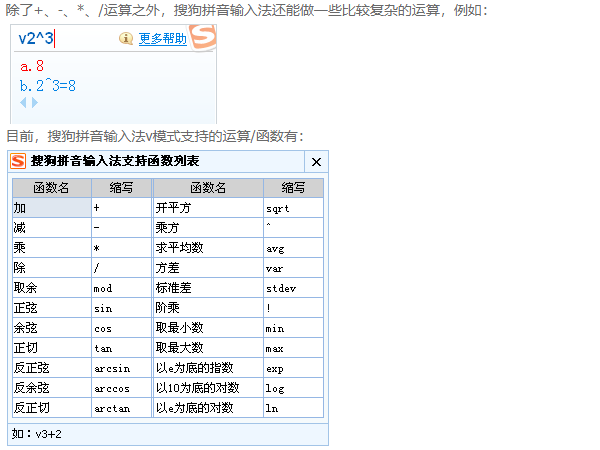Click the help info icon beside 更多帮助

pos(126,39)
